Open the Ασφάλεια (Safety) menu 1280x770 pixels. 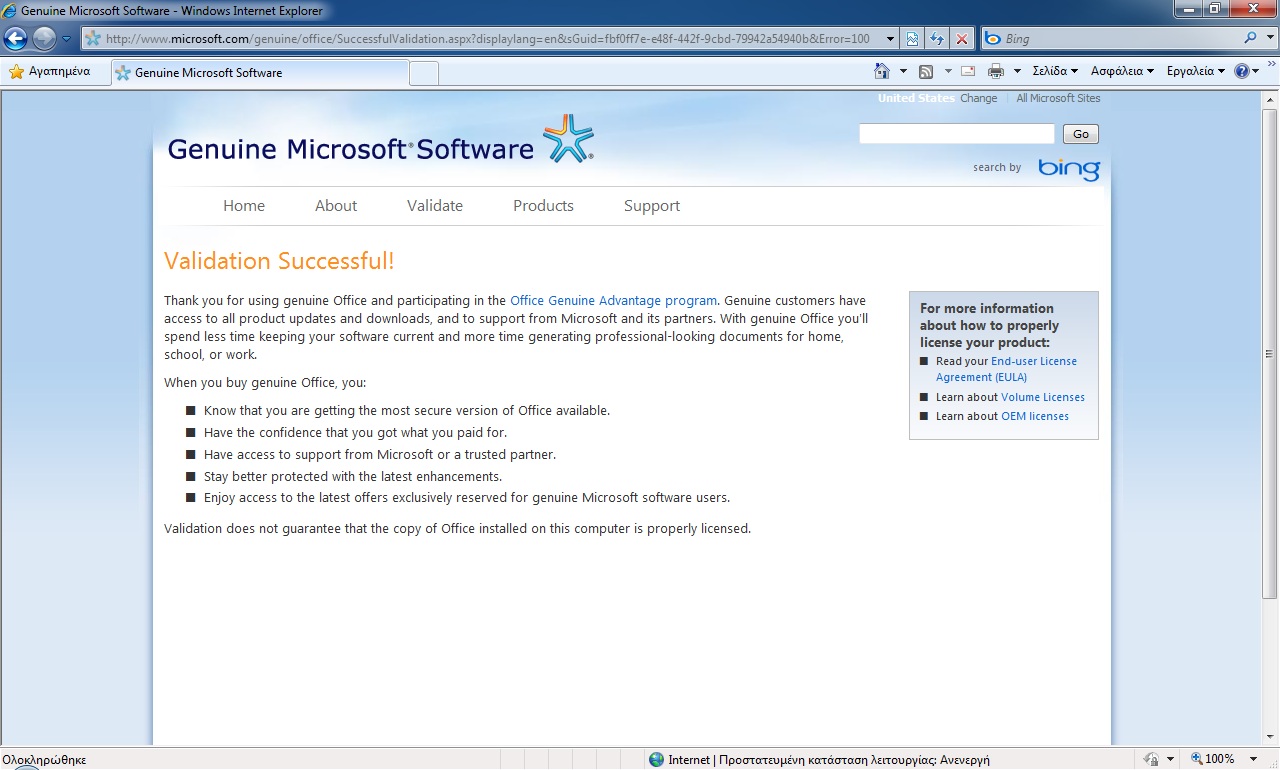tap(1122, 71)
